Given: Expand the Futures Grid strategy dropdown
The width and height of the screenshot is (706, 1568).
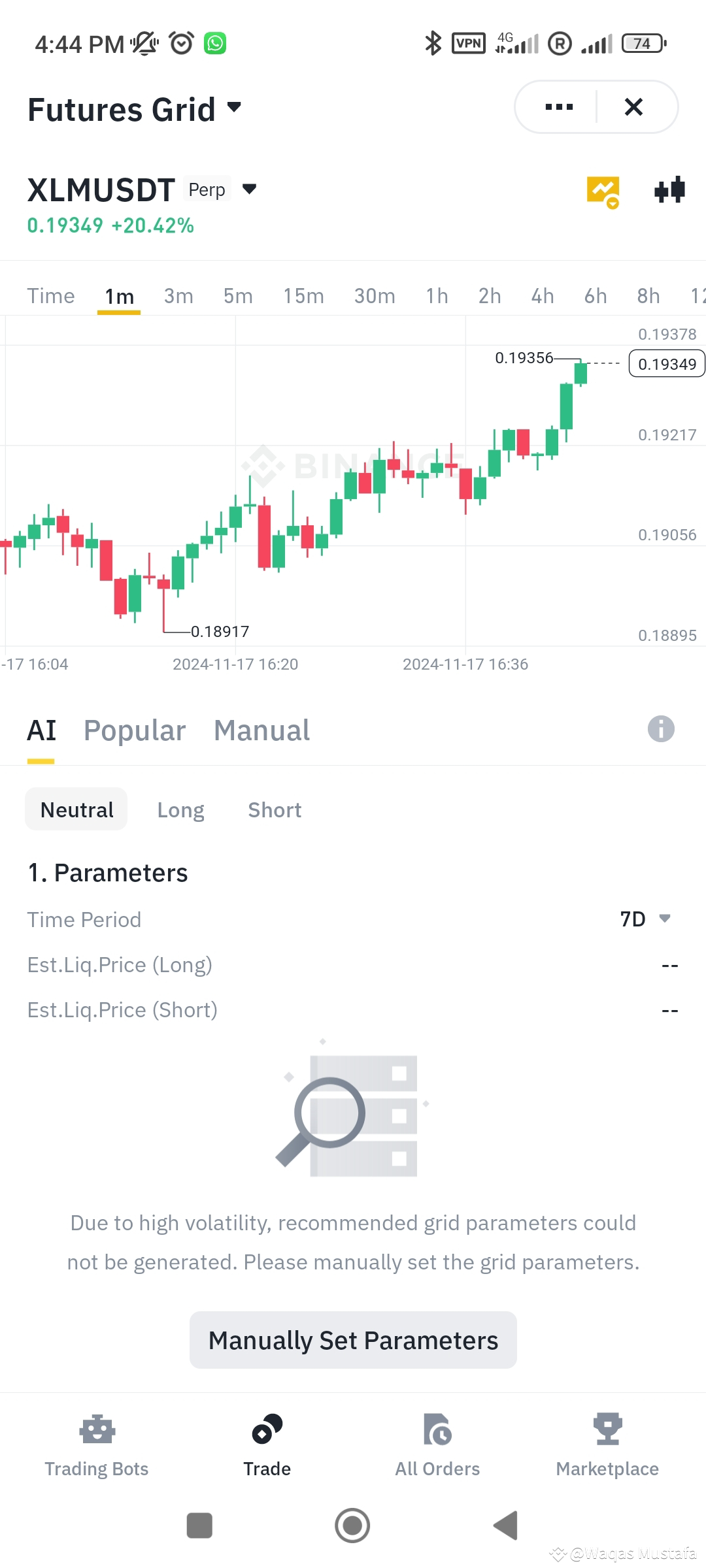Looking at the screenshot, I should (135, 108).
